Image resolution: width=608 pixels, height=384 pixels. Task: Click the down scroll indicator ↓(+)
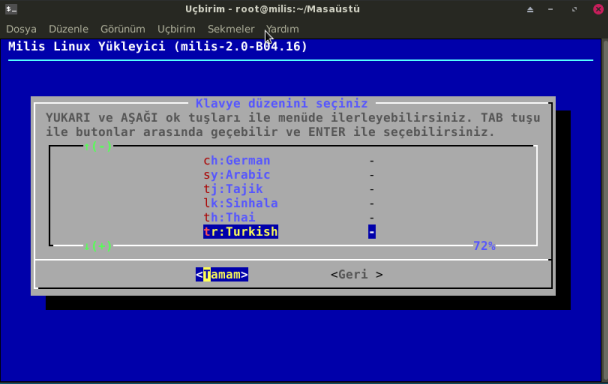(x=98, y=246)
